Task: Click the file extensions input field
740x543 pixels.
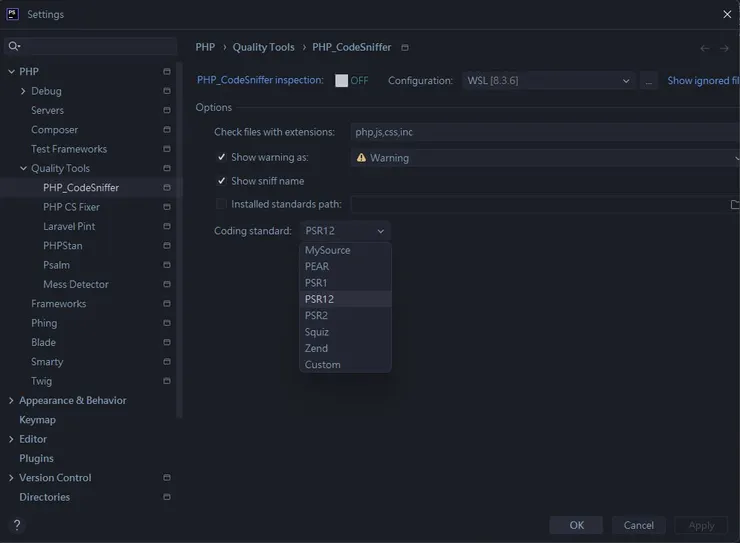Action: tap(545, 132)
